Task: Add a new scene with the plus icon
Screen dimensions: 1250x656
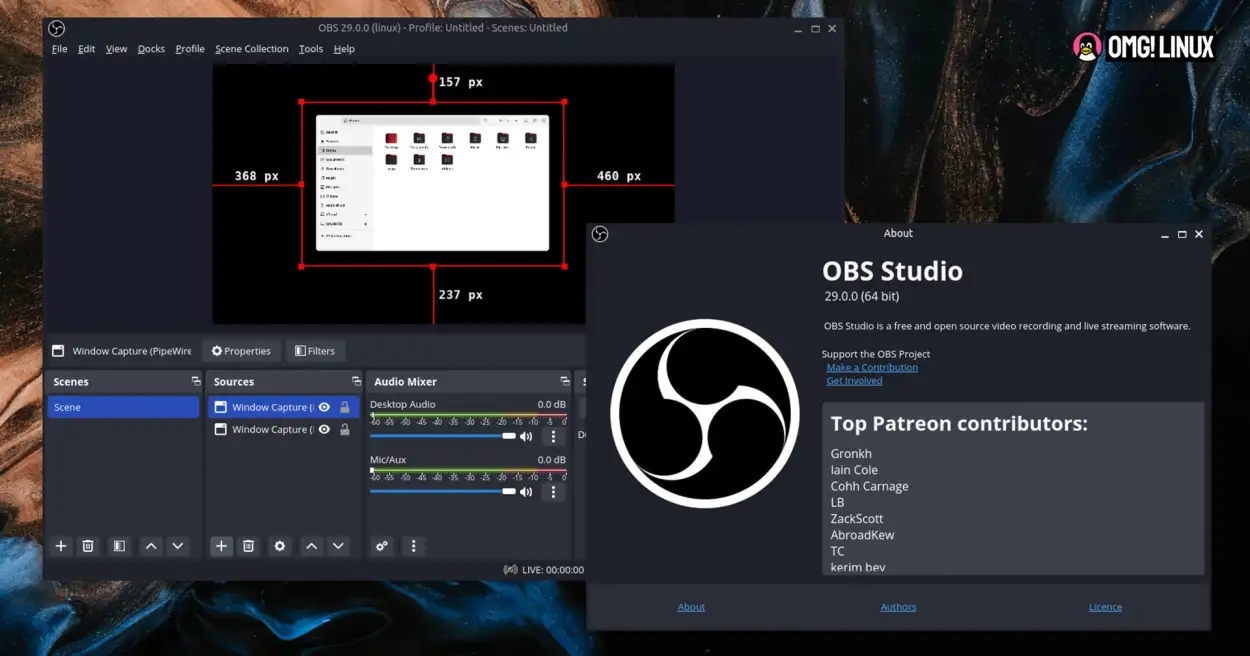Action: tap(60, 546)
